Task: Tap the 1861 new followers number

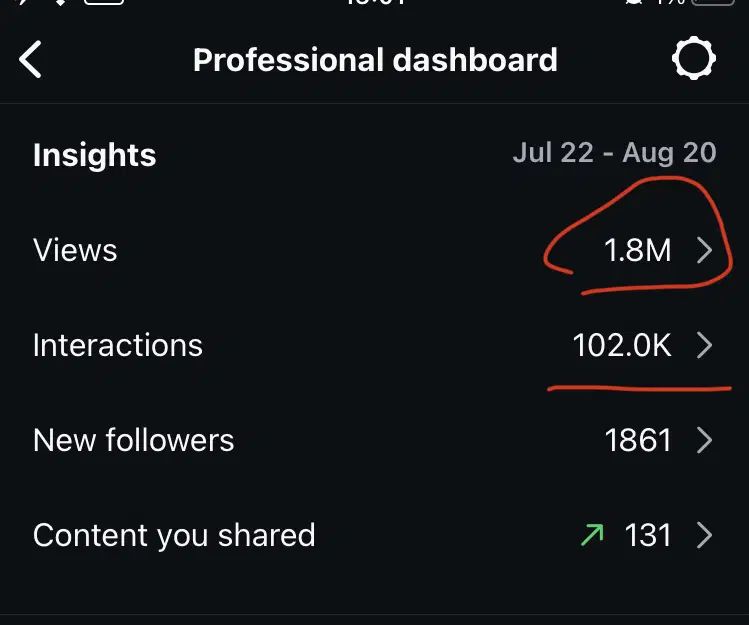Action: (x=638, y=440)
